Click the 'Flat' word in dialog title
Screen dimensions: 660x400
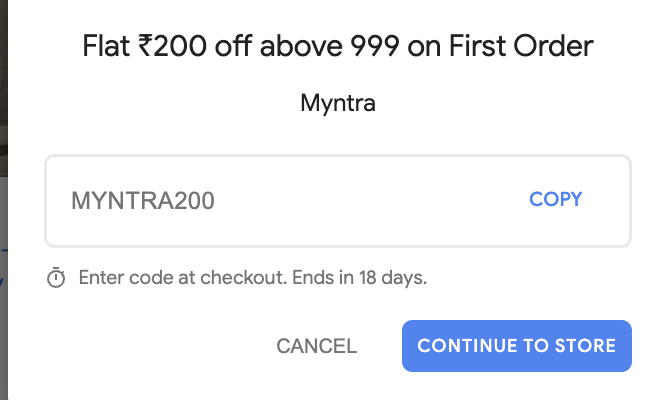[106, 46]
